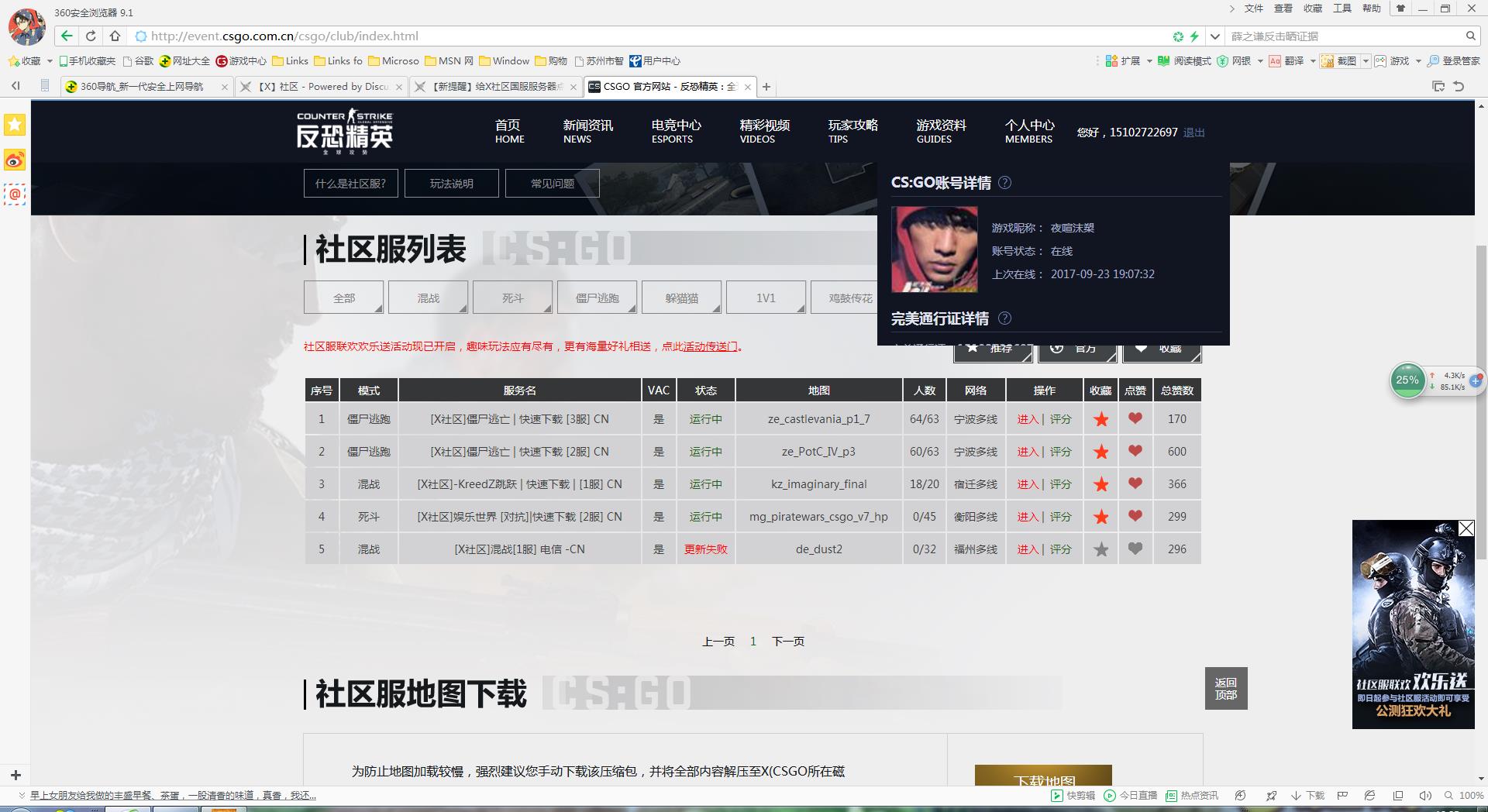Mute page audio with the bottom-bar speaker icon
The height and width of the screenshot is (812, 1488).
[1424, 796]
